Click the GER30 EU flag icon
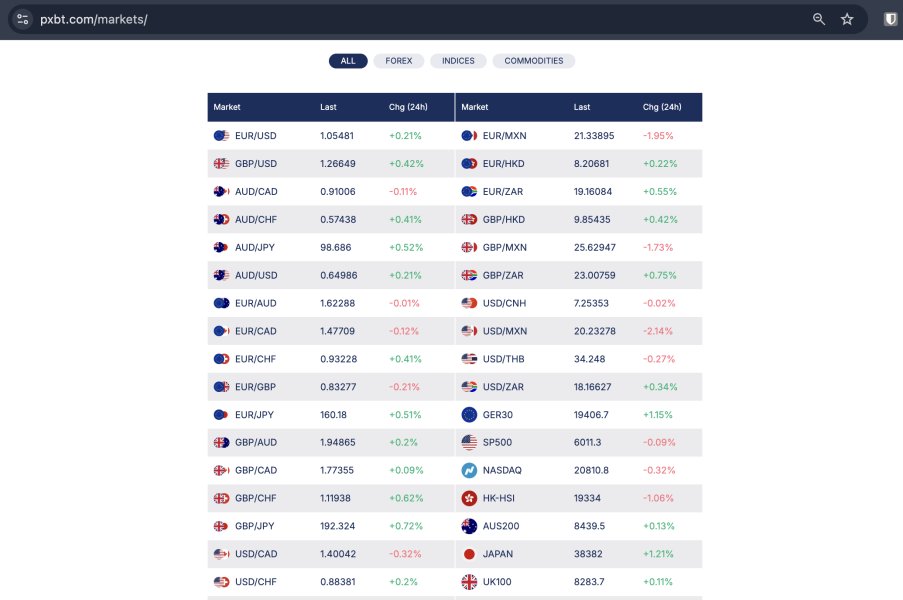 [469, 414]
